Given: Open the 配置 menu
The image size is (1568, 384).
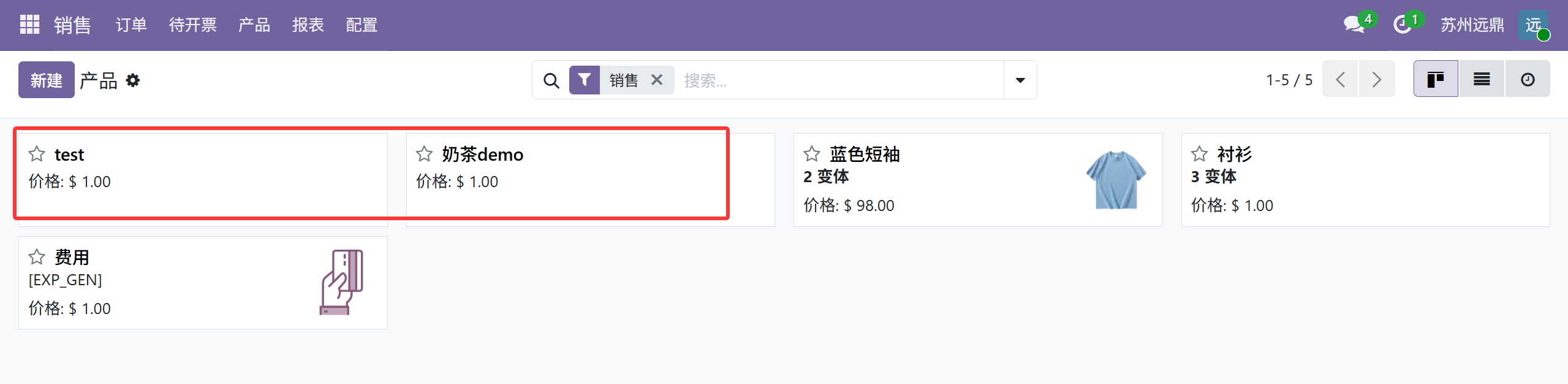Looking at the screenshot, I should (362, 25).
